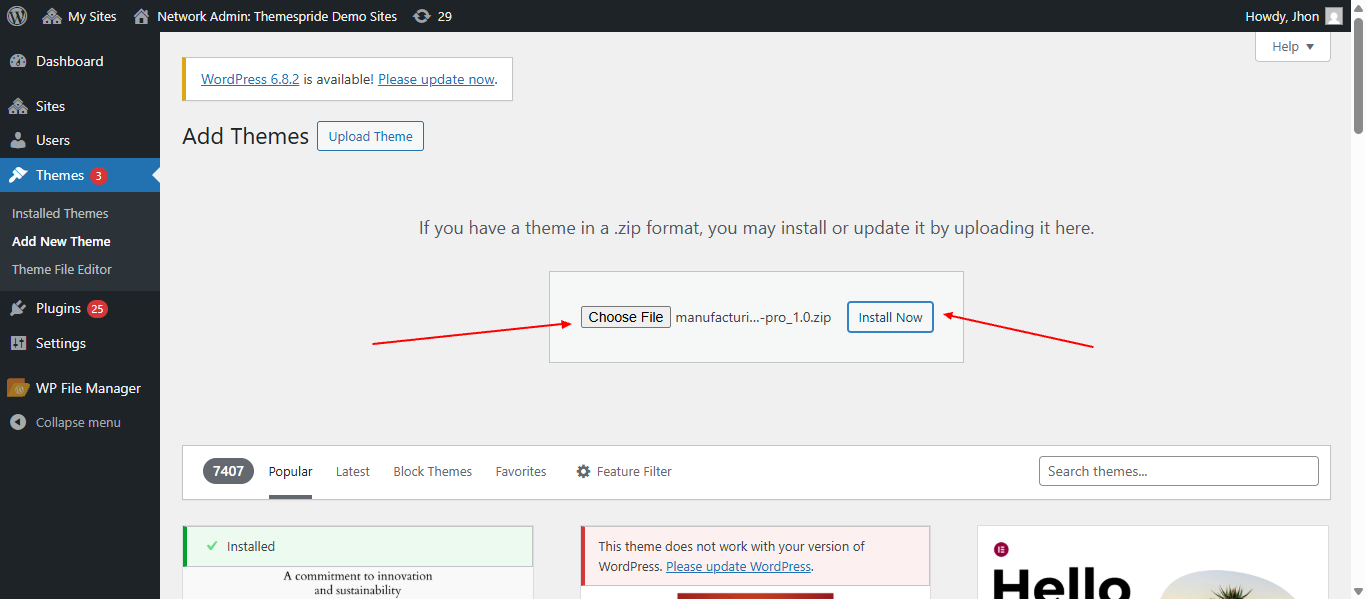This screenshot has width=1366, height=599.
Task: Open the installed theme preview thumbnail
Action: pos(358,583)
